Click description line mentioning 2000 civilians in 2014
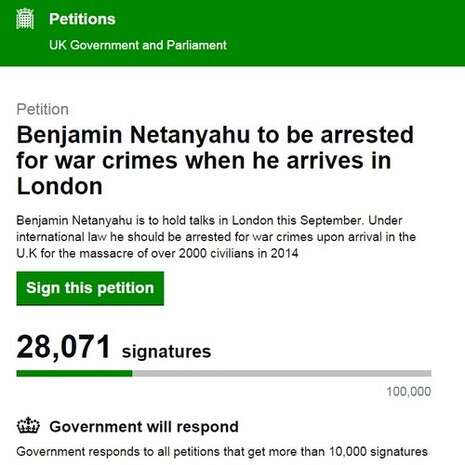 coord(157,253)
